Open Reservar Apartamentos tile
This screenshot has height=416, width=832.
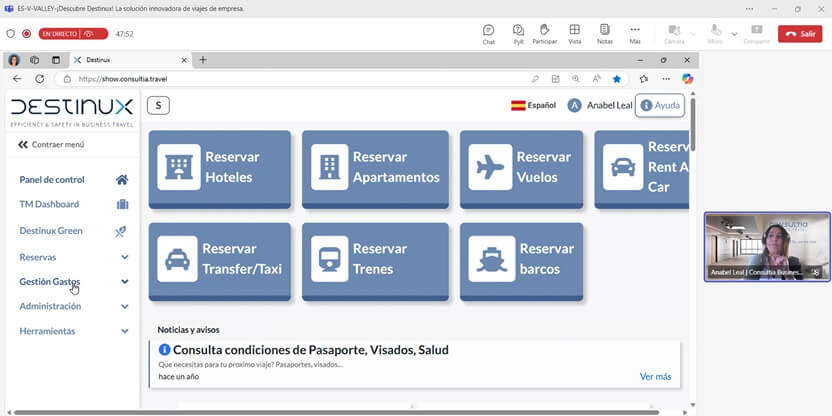[375, 169]
